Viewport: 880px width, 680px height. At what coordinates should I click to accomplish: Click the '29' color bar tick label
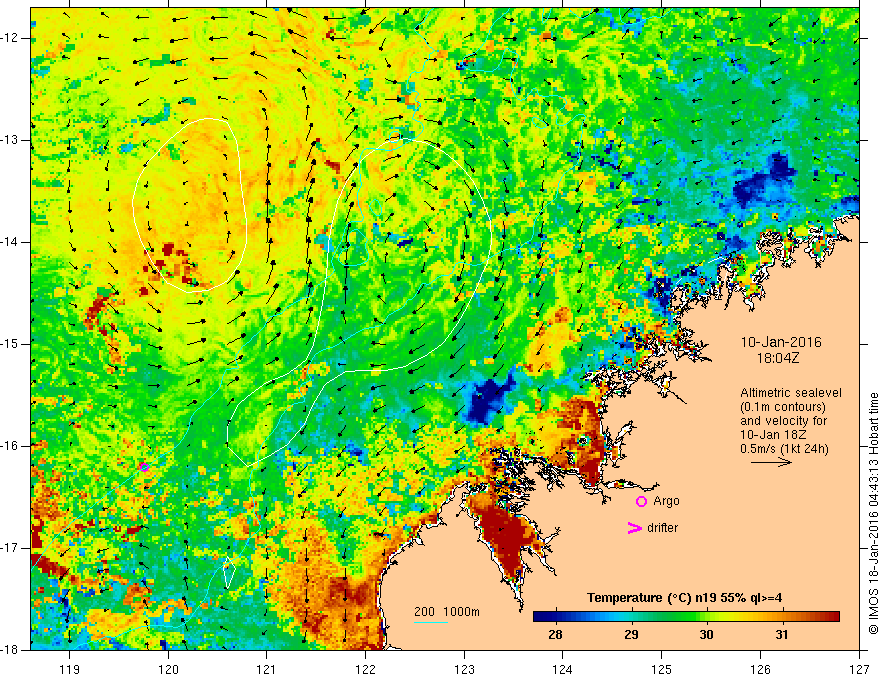631,635
